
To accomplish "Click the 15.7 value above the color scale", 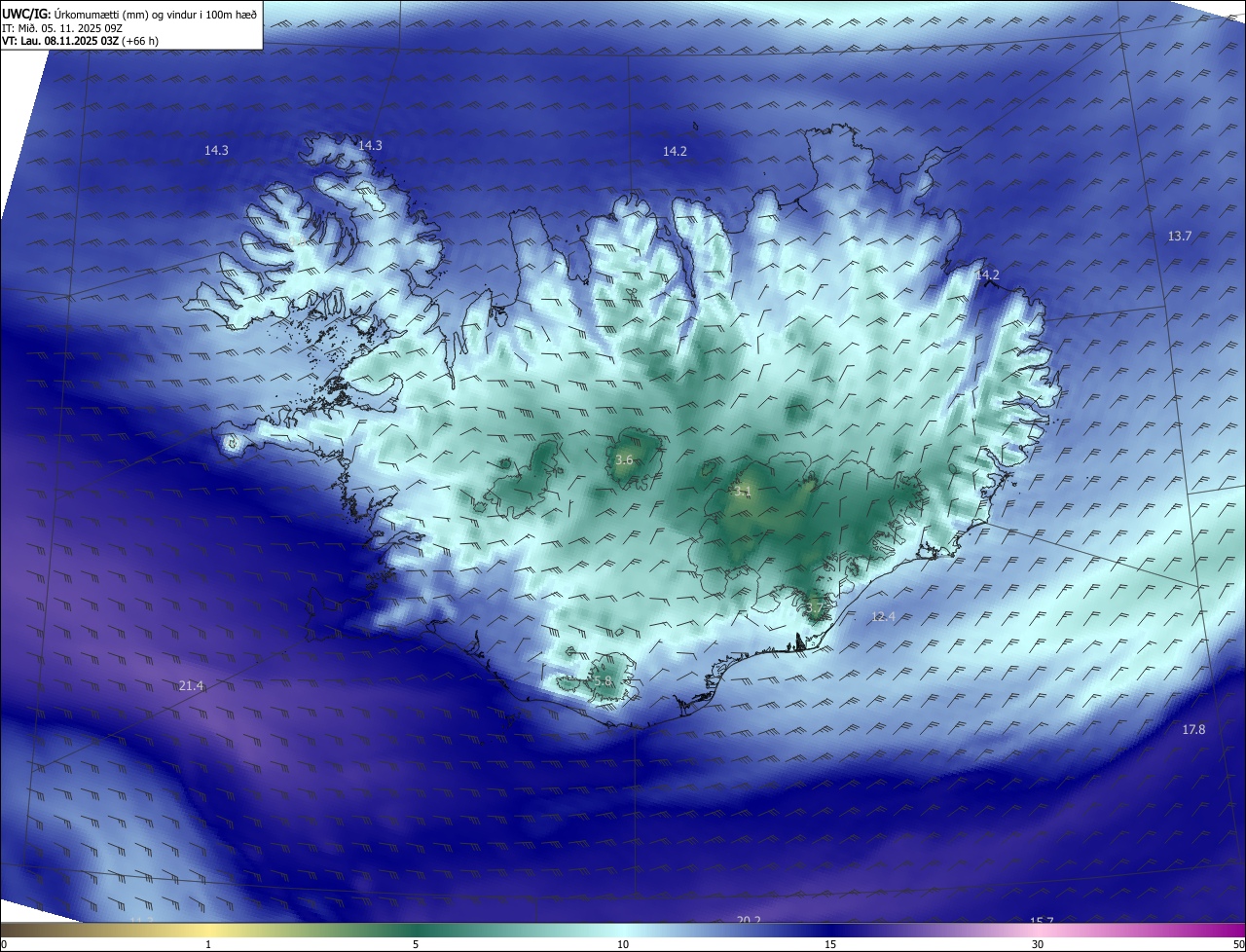I will click(x=1042, y=920).
